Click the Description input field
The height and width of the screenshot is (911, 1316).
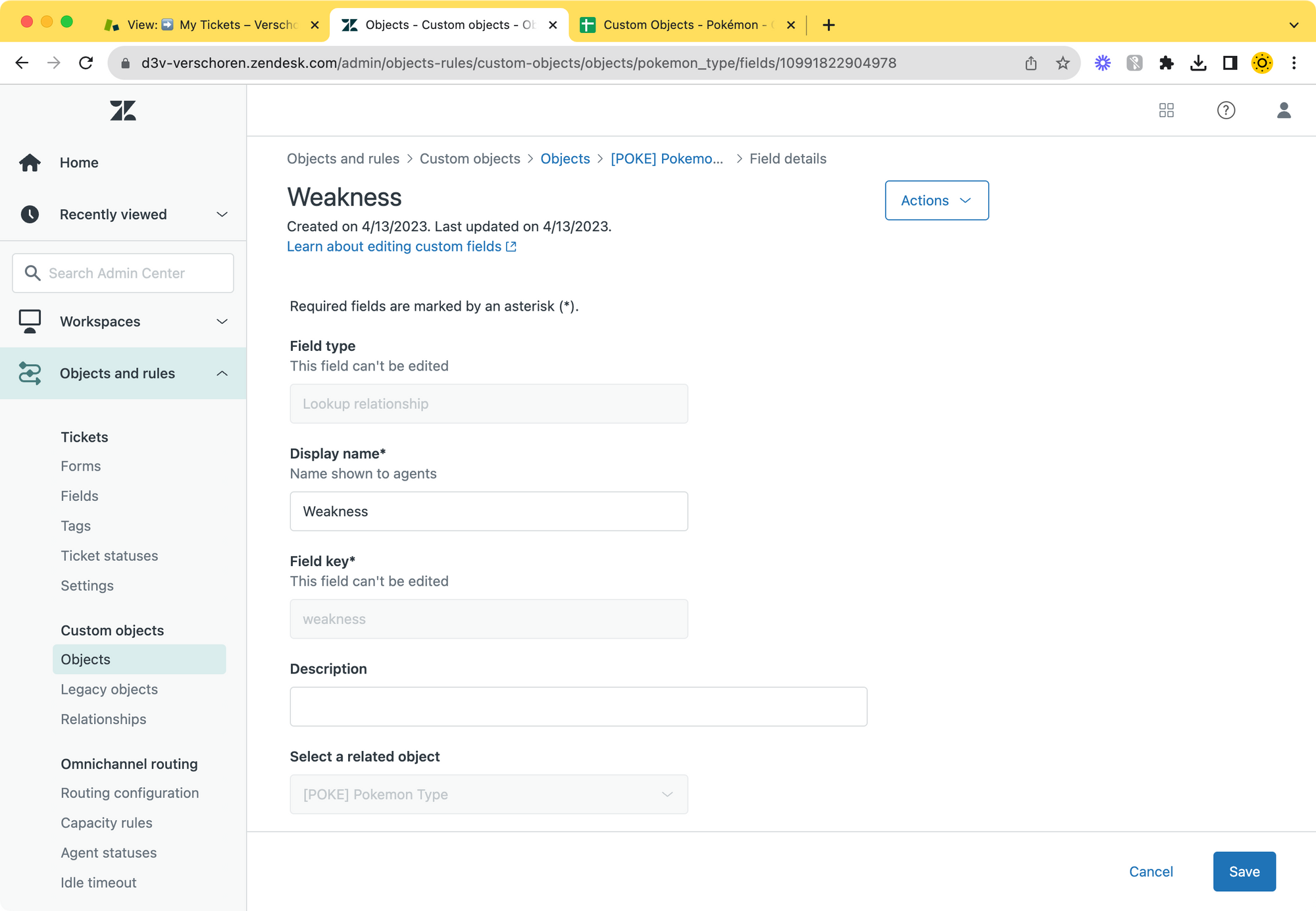578,706
